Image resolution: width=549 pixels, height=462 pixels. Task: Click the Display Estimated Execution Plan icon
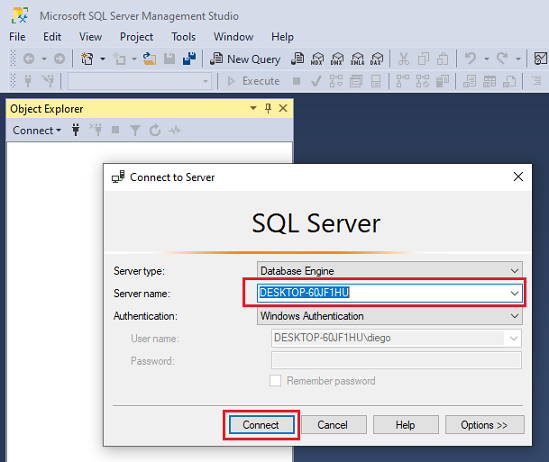tap(336, 81)
